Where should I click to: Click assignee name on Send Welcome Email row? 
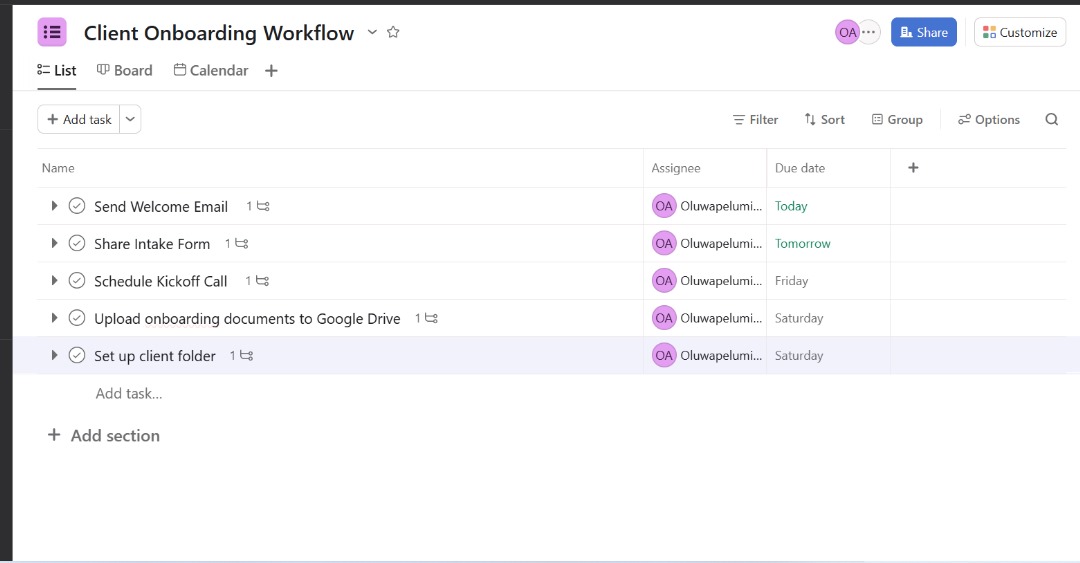tap(721, 206)
